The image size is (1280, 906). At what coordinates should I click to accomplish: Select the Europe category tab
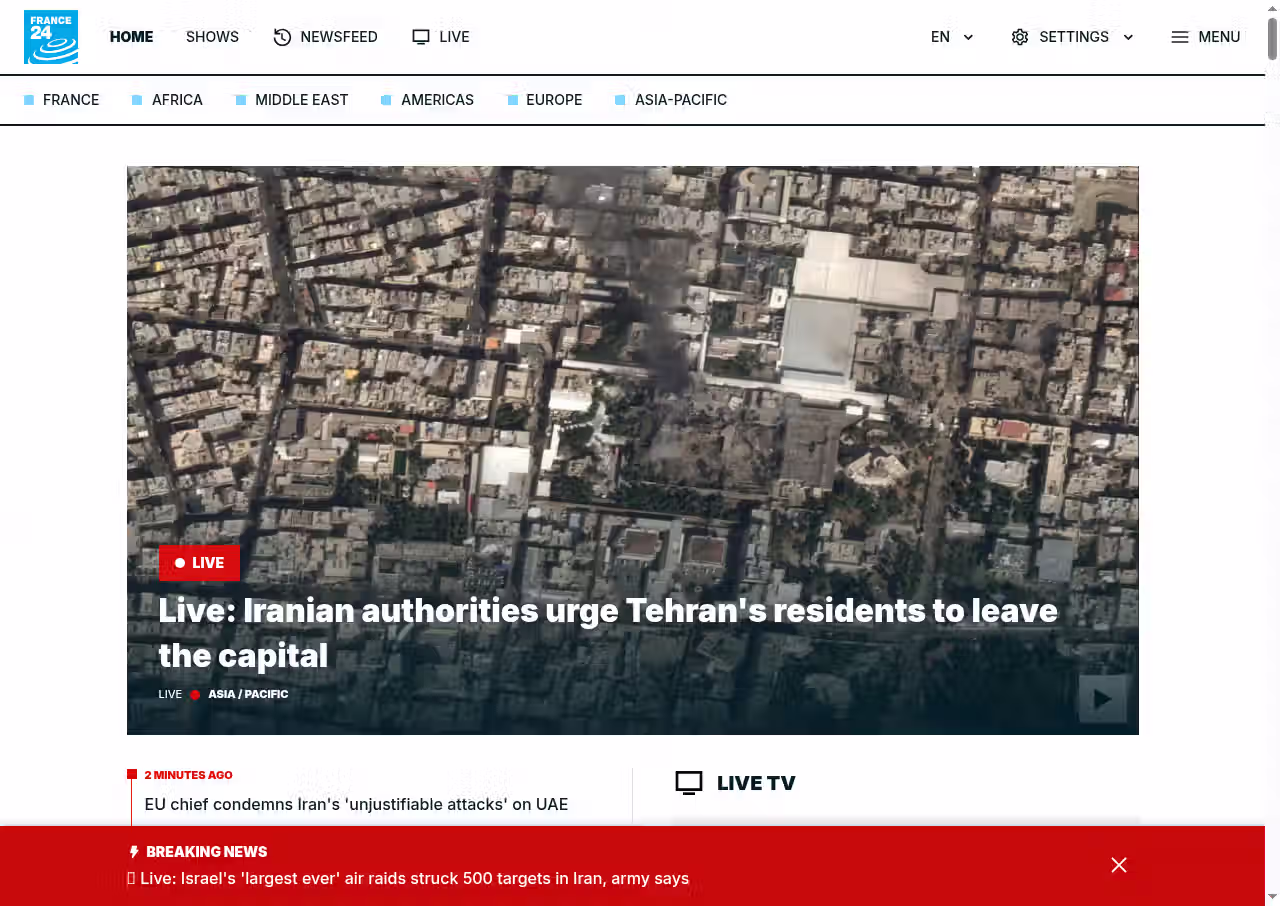pyautogui.click(x=553, y=100)
